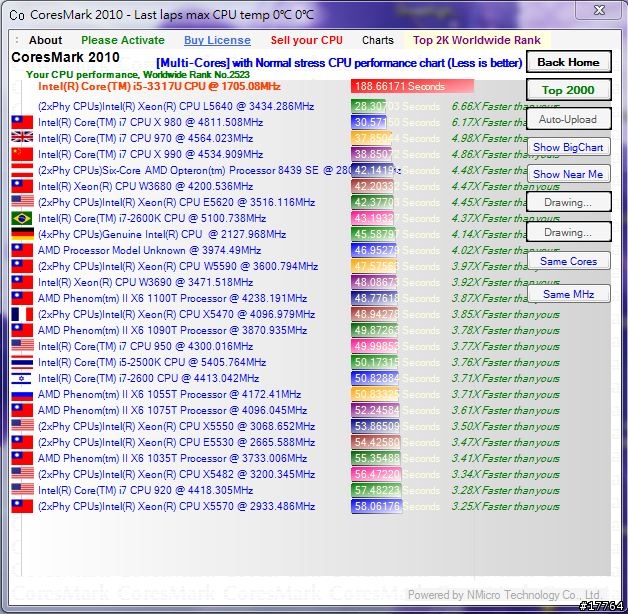628x614 pixels.
Task: Click the Multi-Cores performance chart heading
Action: [339, 63]
